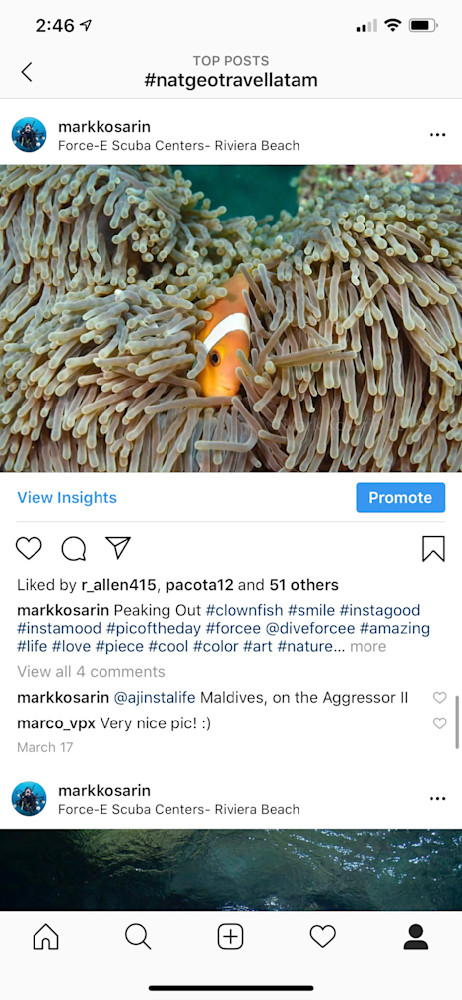Screen dimensions: 462x1000
Task: Like the marco_vpx comment heart
Action: pyautogui.click(x=440, y=723)
